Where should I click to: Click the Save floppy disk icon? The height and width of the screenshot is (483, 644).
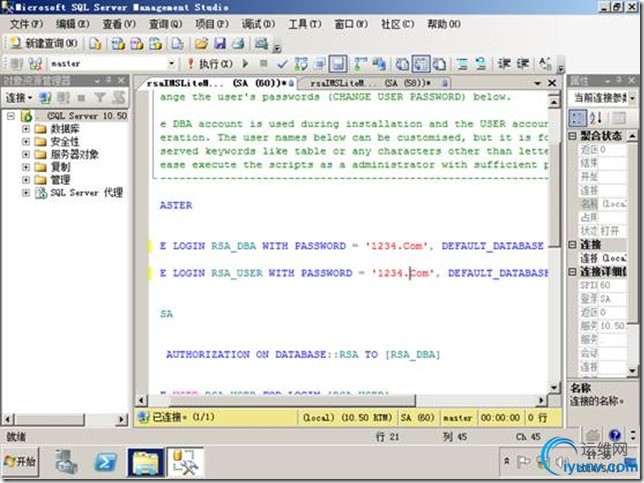[220, 43]
